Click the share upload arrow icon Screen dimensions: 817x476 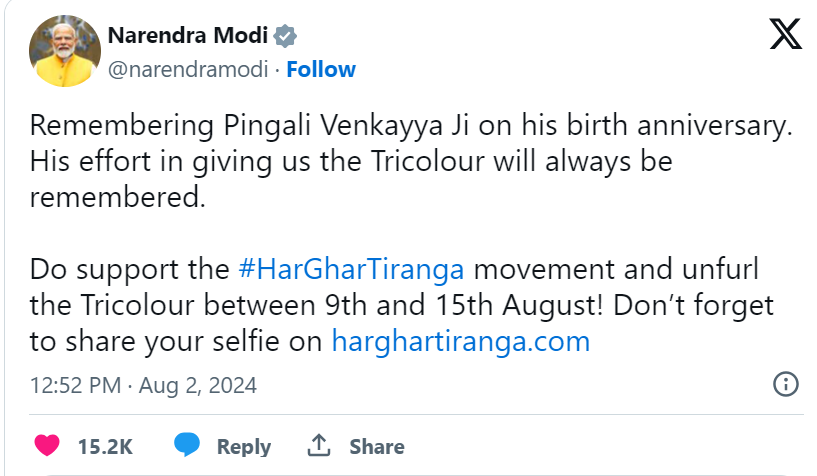coord(319,445)
